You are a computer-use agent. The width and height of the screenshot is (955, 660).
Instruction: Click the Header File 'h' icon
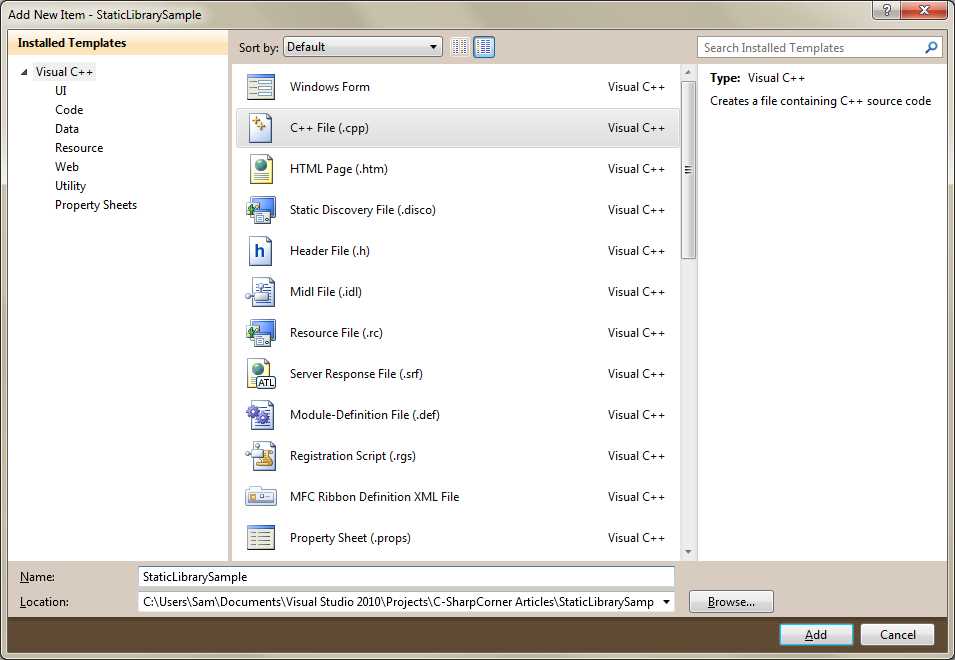coord(260,251)
